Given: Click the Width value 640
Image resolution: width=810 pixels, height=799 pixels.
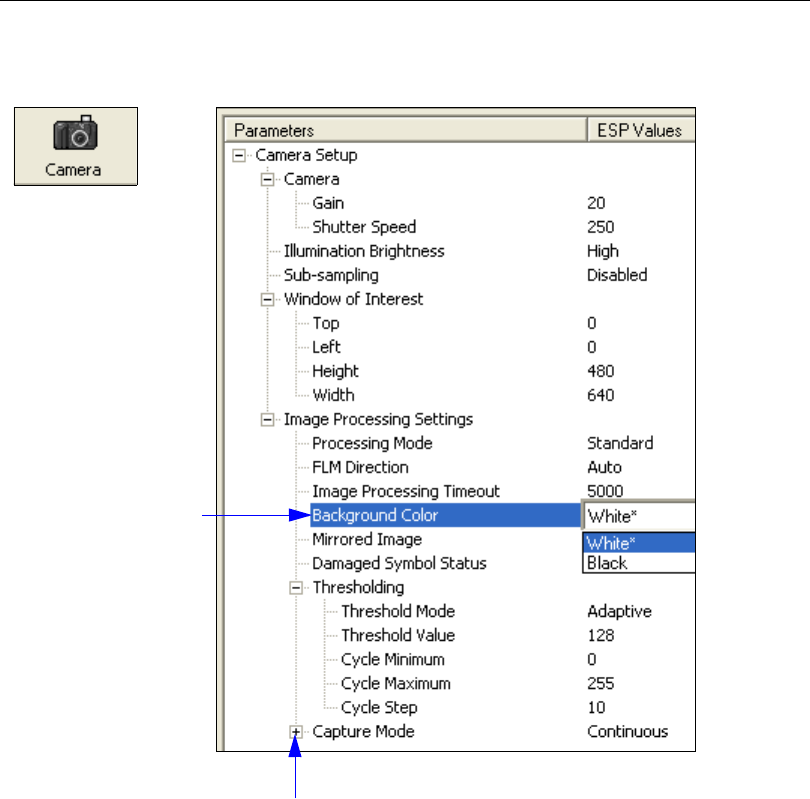Looking at the screenshot, I should click(600, 395).
